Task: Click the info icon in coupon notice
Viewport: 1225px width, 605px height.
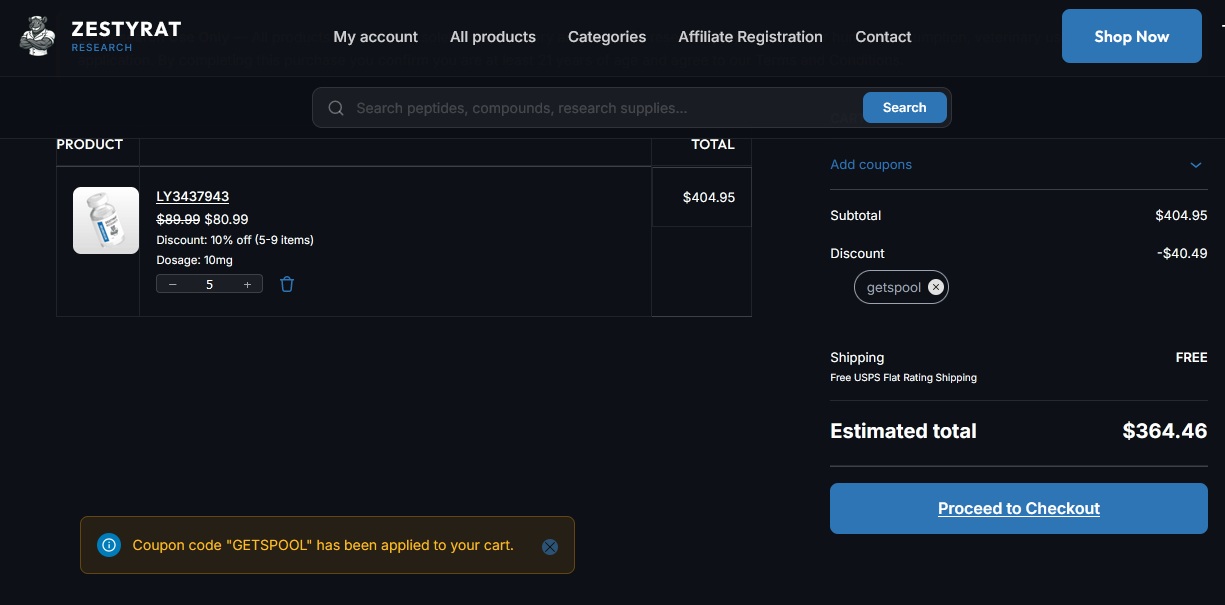Action: [110, 545]
